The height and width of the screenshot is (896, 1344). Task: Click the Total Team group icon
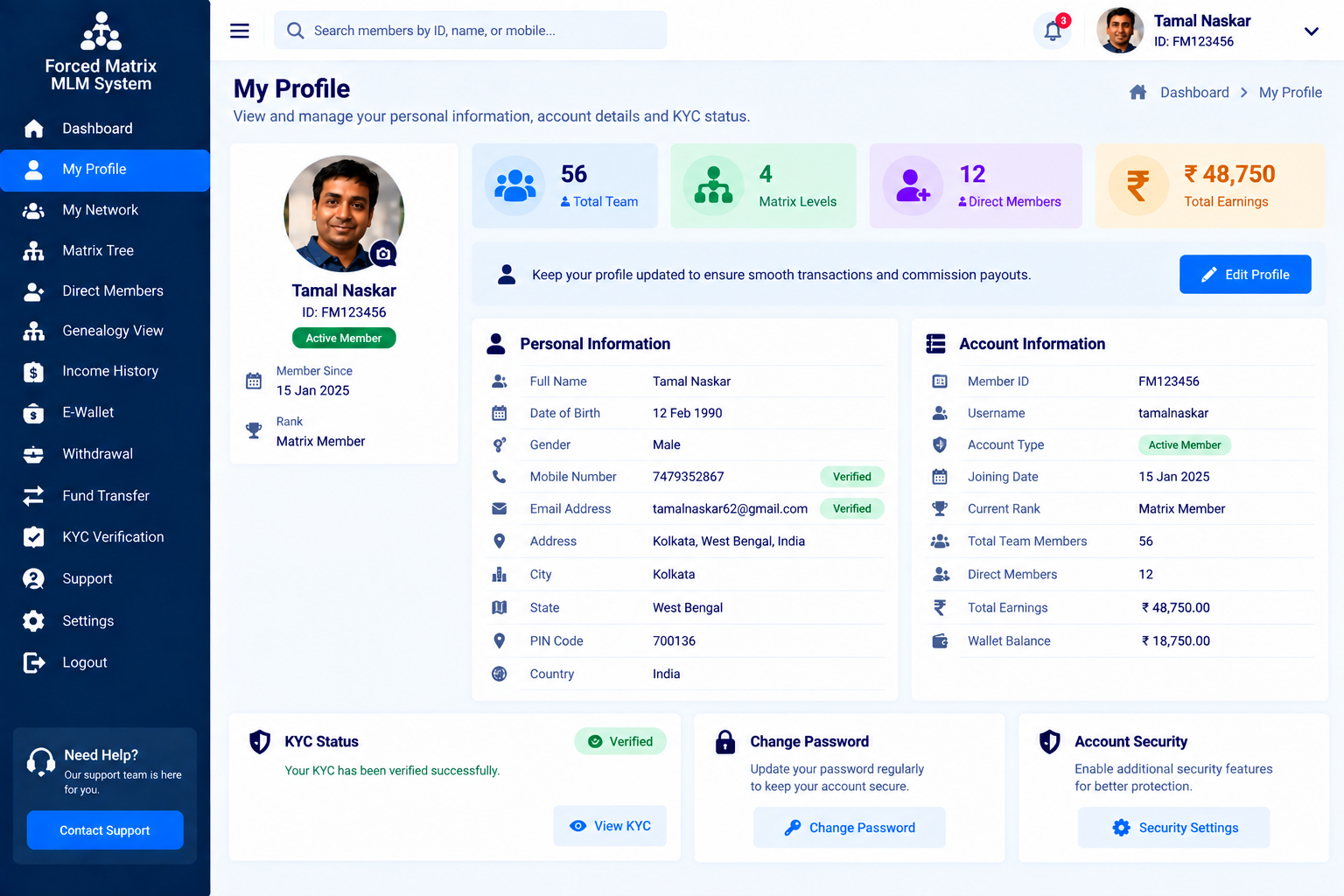coord(515,185)
